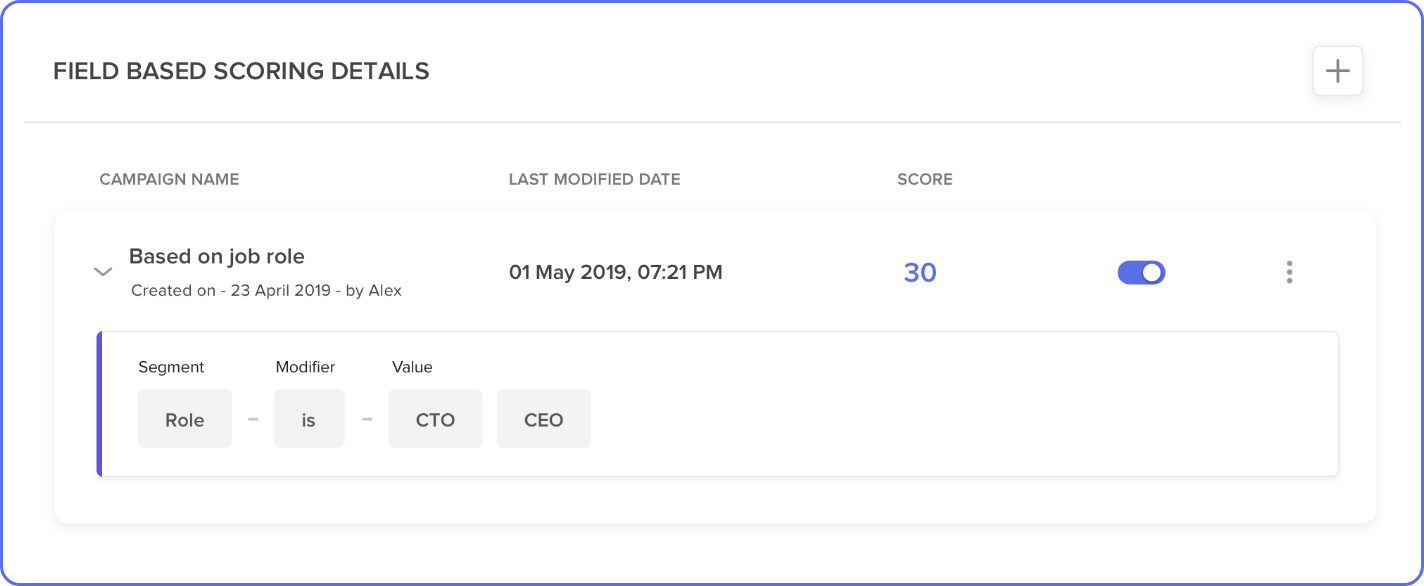Click the "is" modifier chip

tap(309, 420)
